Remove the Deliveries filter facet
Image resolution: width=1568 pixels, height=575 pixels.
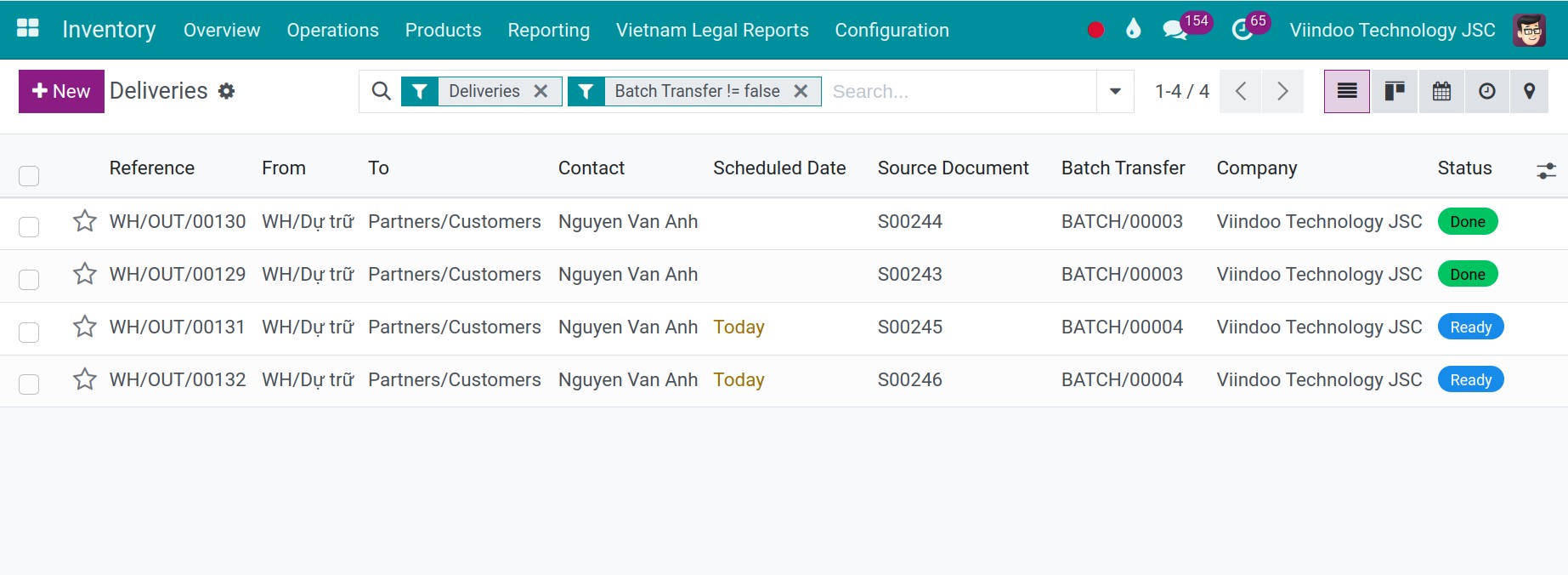541,91
